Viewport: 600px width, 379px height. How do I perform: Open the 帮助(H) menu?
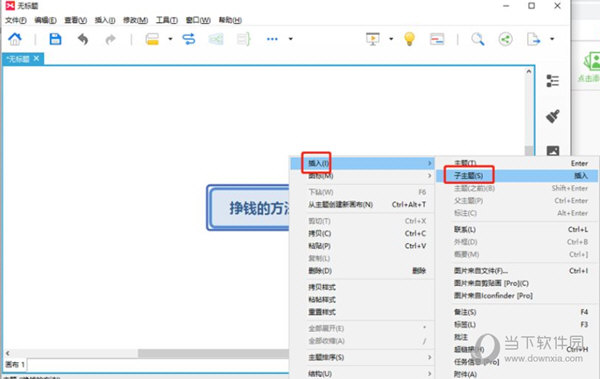coord(230,20)
